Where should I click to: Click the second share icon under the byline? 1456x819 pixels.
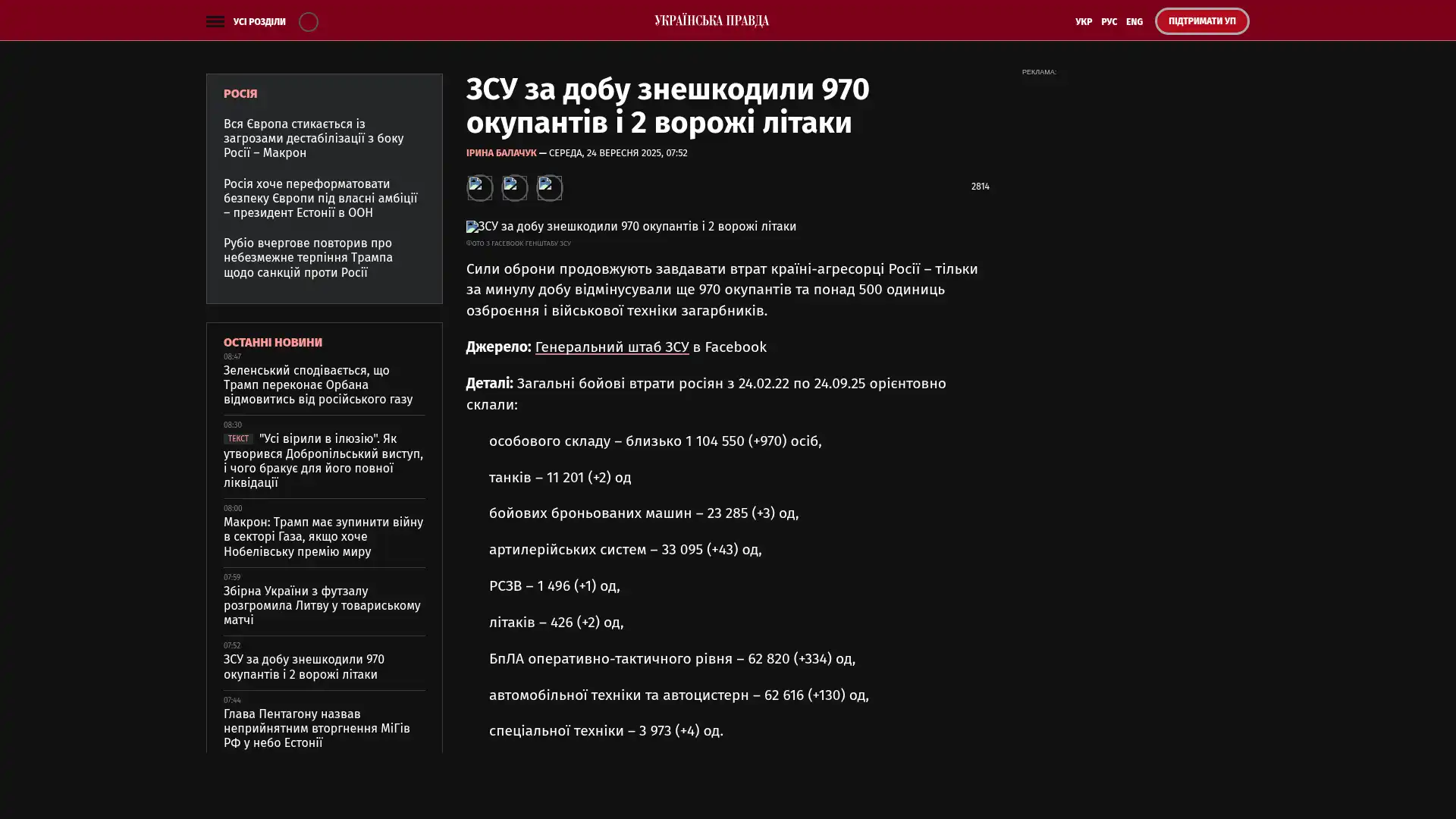coord(514,187)
